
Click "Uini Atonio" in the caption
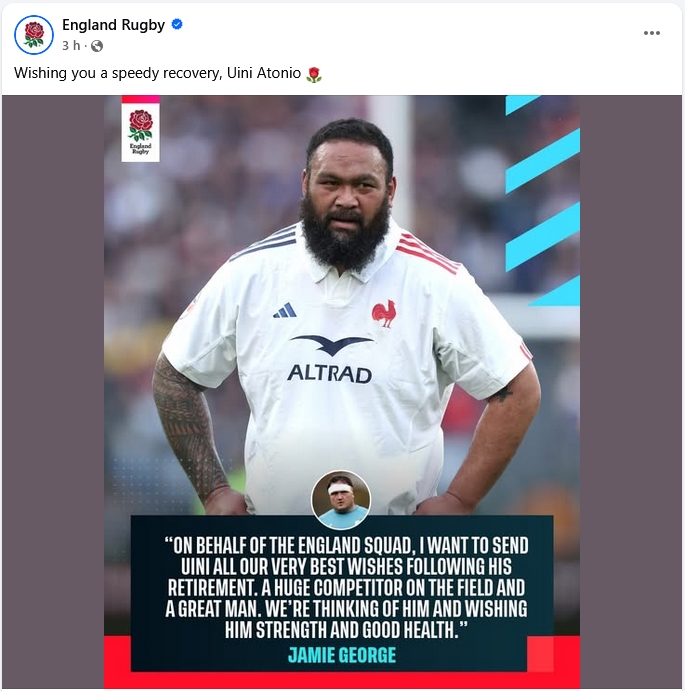tap(264, 73)
